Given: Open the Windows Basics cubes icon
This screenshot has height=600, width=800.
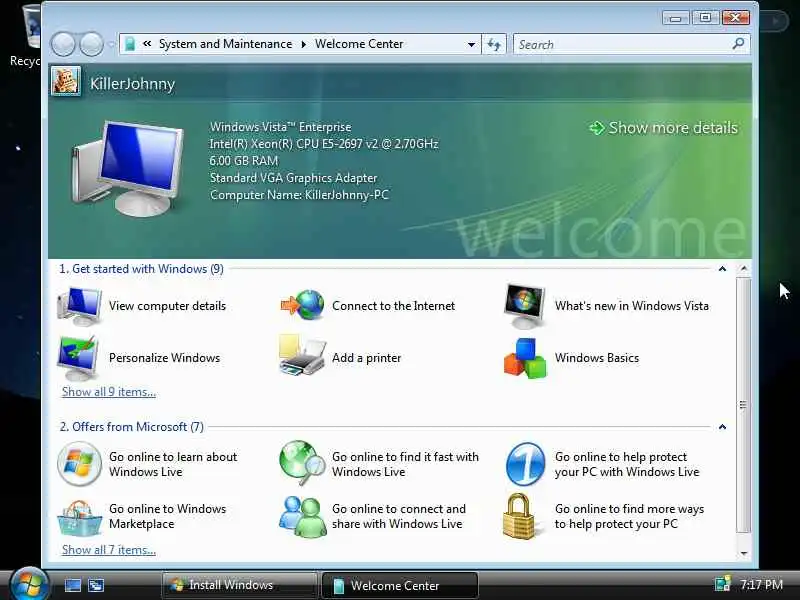Looking at the screenshot, I should pyautogui.click(x=524, y=358).
